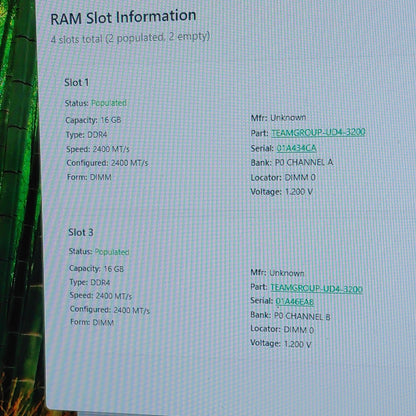The image size is (416, 416).
Task: Click Slot 1 Type: DDR4 text
Action: [86, 135]
